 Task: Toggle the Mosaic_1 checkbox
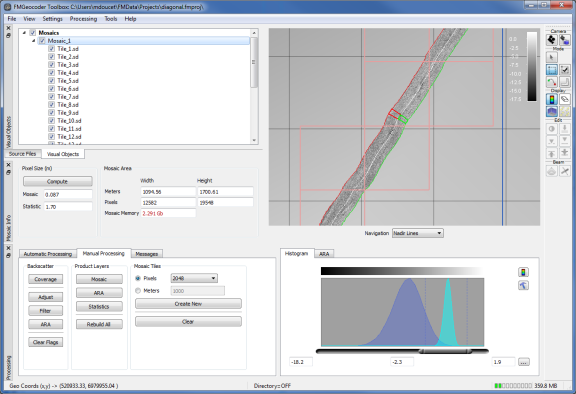point(42,41)
